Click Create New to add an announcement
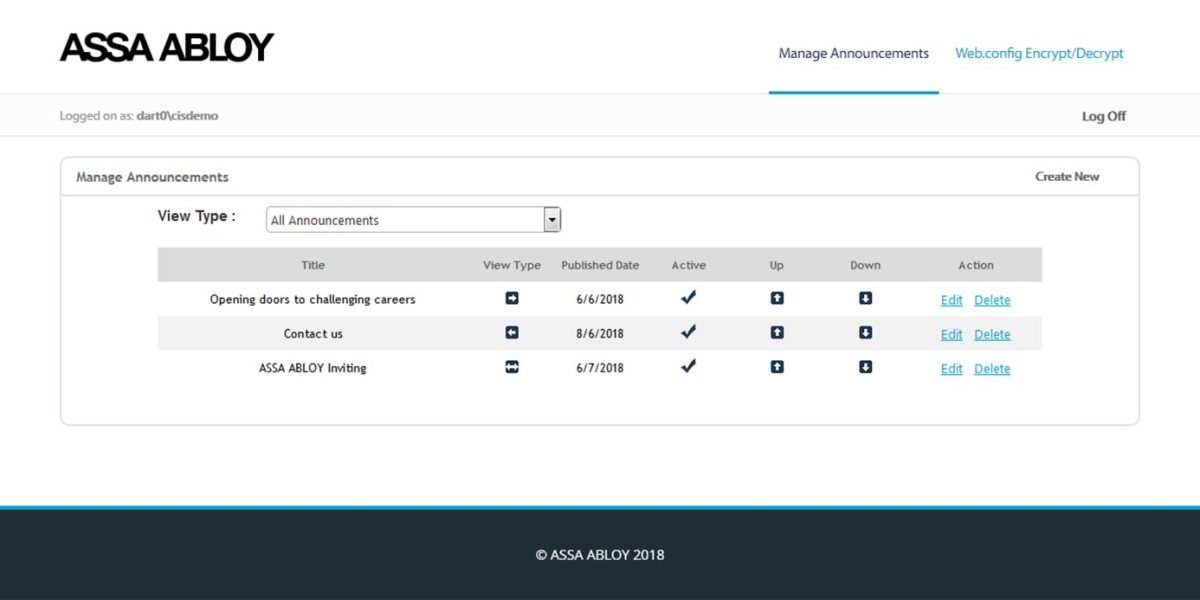1200x600 pixels. pyautogui.click(x=1066, y=176)
